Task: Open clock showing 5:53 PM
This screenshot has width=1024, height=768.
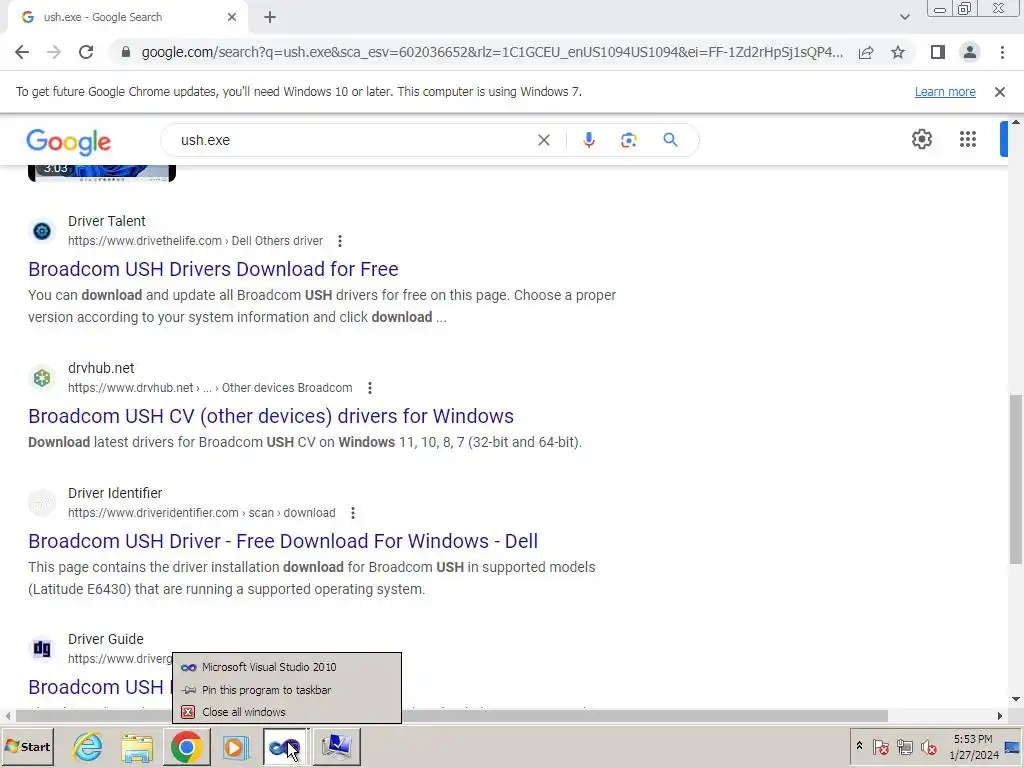Action: coord(973,747)
